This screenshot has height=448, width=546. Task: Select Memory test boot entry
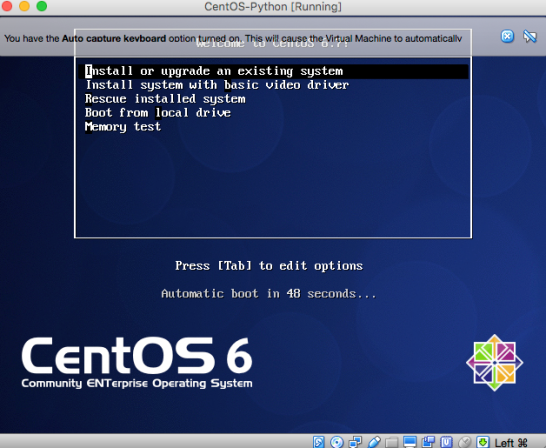click(123, 127)
